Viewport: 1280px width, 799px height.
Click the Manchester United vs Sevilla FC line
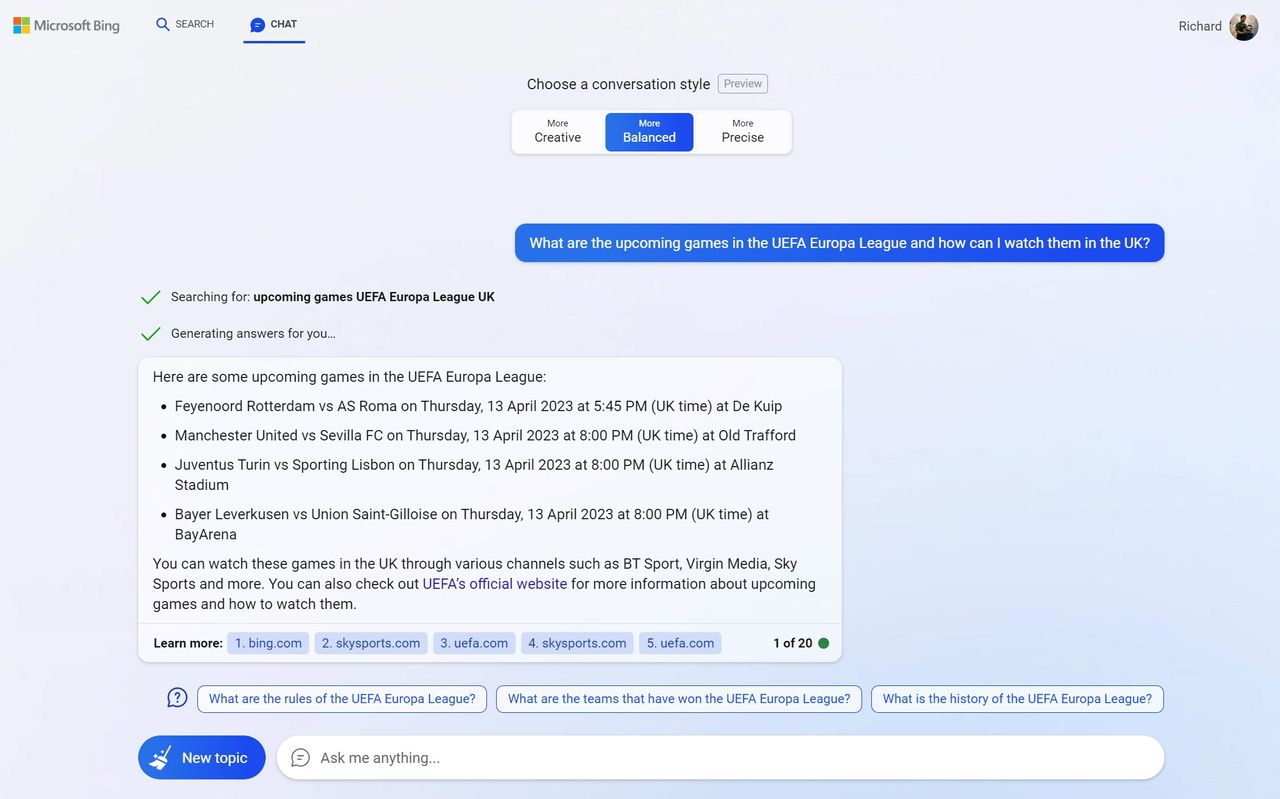(x=485, y=435)
